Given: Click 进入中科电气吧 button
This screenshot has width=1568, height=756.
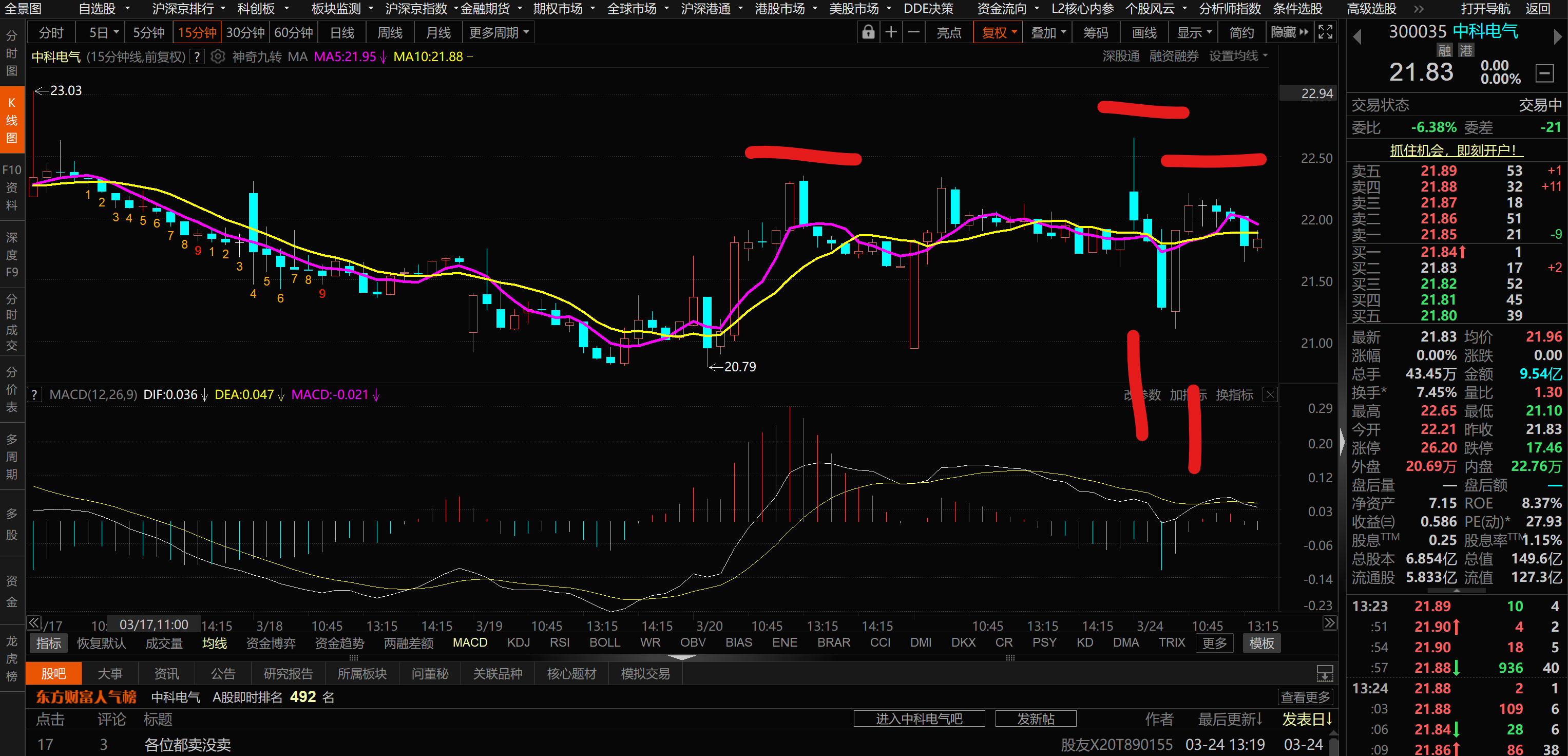Looking at the screenshot, I should click(x=919, y=719).
